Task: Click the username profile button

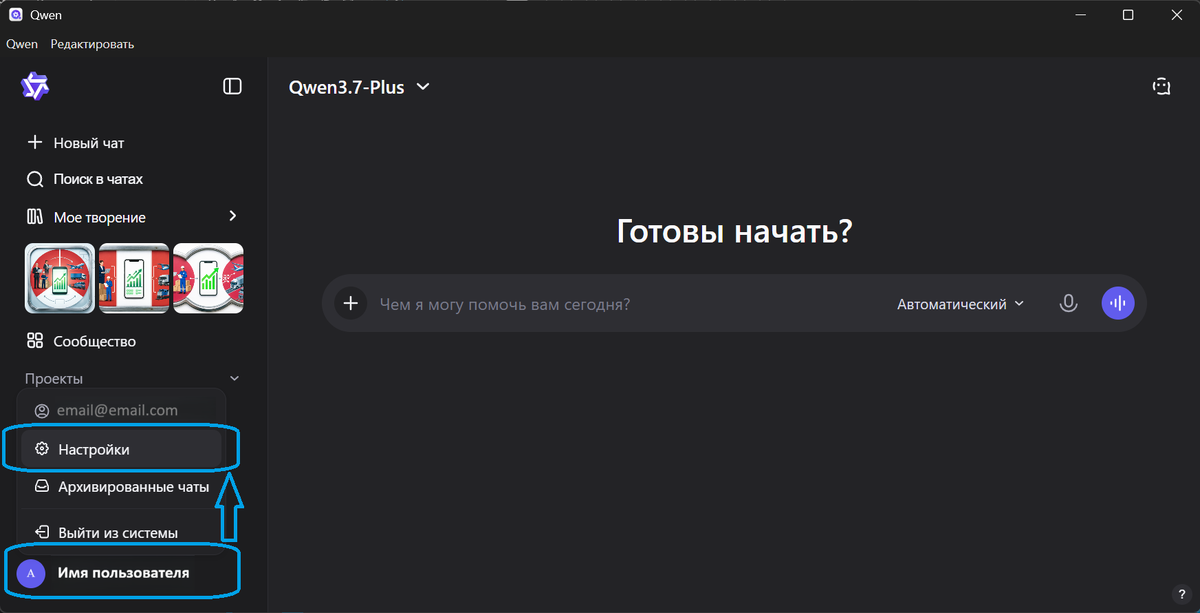Action: pyautogui.click(x=121, y=573)
